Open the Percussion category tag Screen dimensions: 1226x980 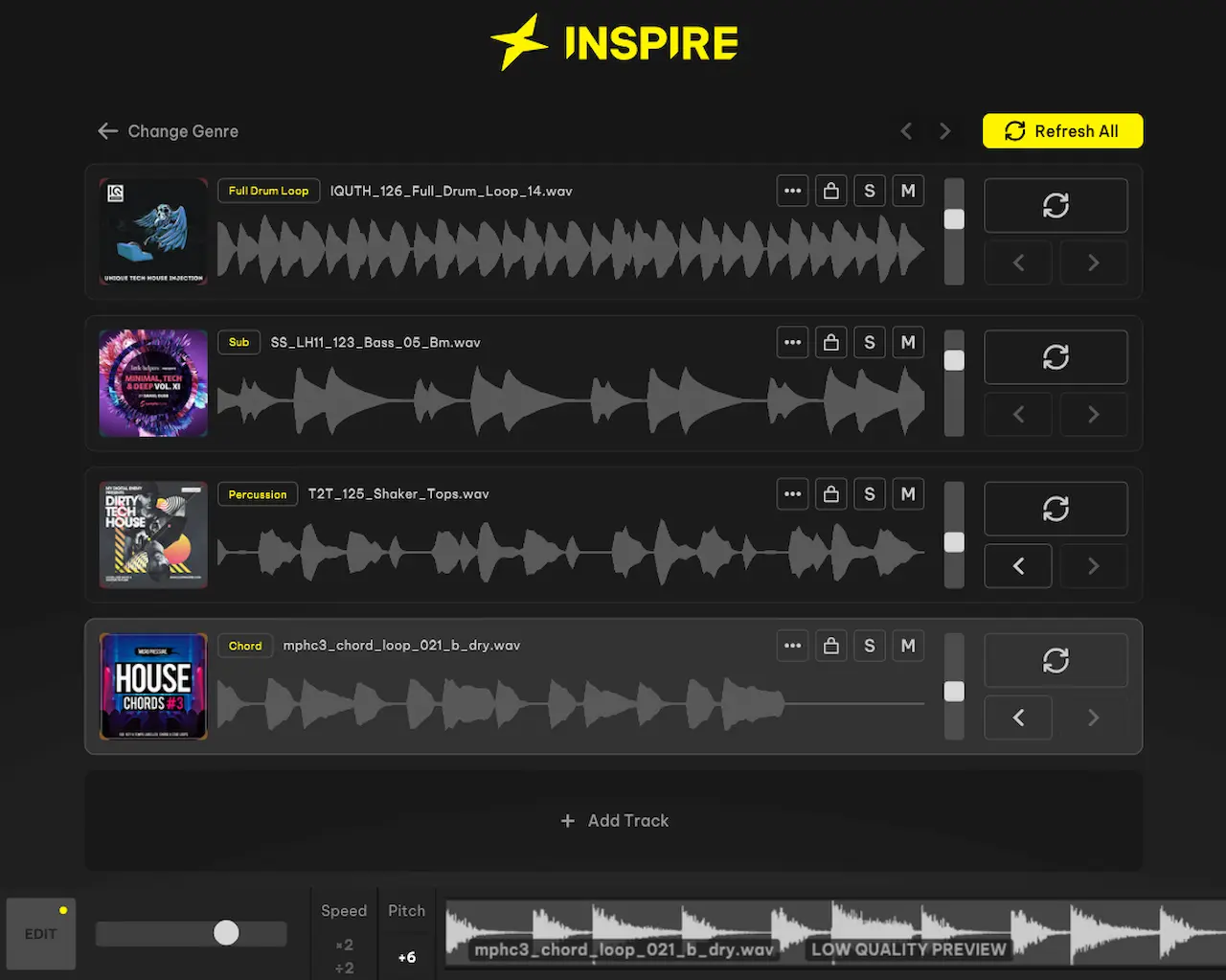click(x=258, y=494)
